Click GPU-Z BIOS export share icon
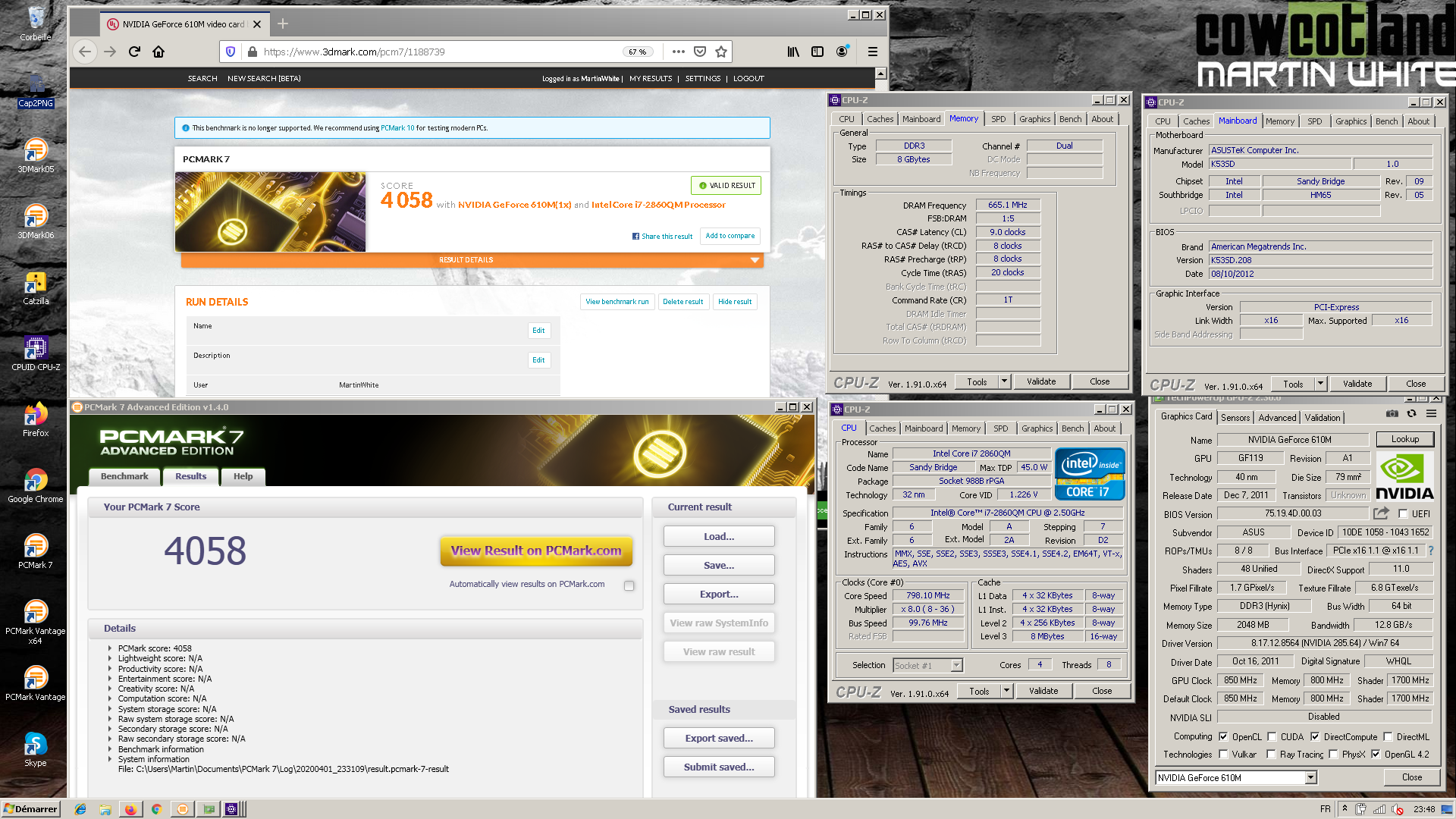The width and height of the screenshot is (1456, 819). [x=1381, y=513]
